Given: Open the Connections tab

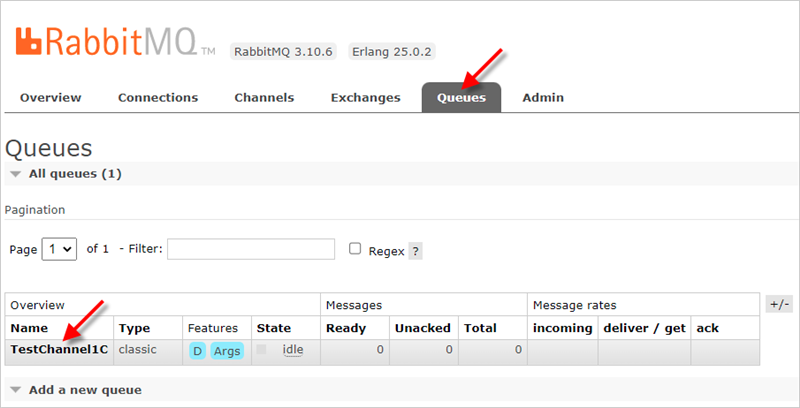Looking at the screenshot, I should coord(158,98).
